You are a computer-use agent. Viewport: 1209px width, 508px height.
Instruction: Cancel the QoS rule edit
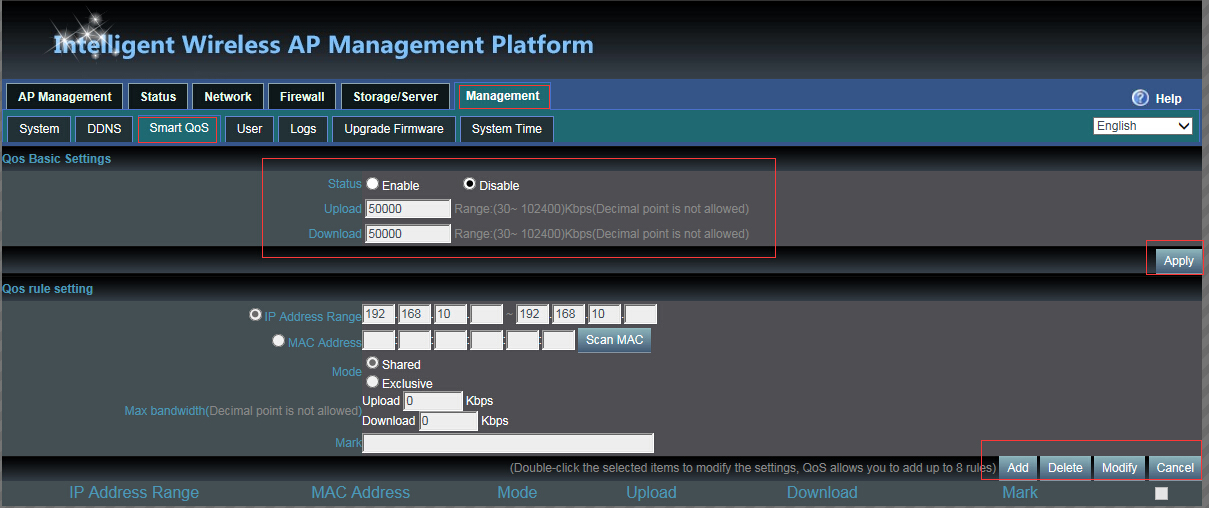1175,467
